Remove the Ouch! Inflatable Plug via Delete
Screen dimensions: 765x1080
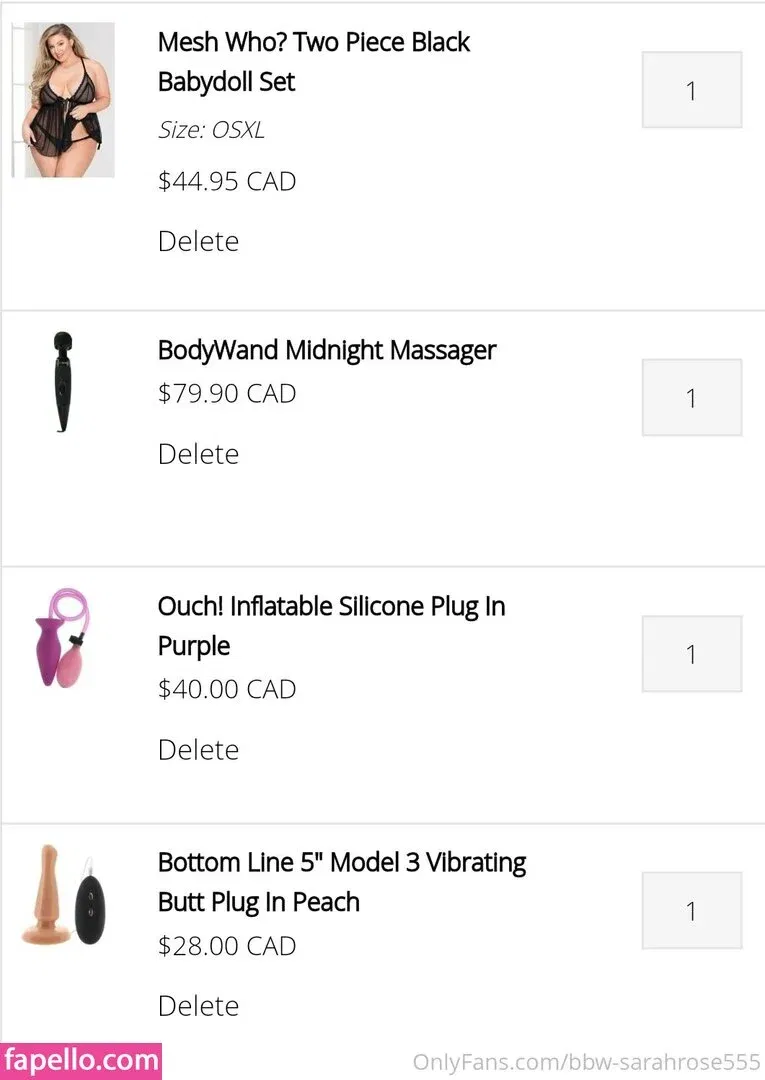point(198,750)
